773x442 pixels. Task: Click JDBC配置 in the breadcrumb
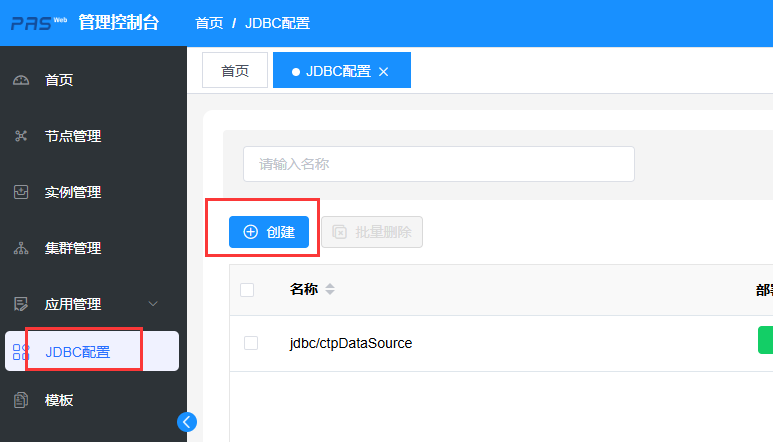point(278,23)
